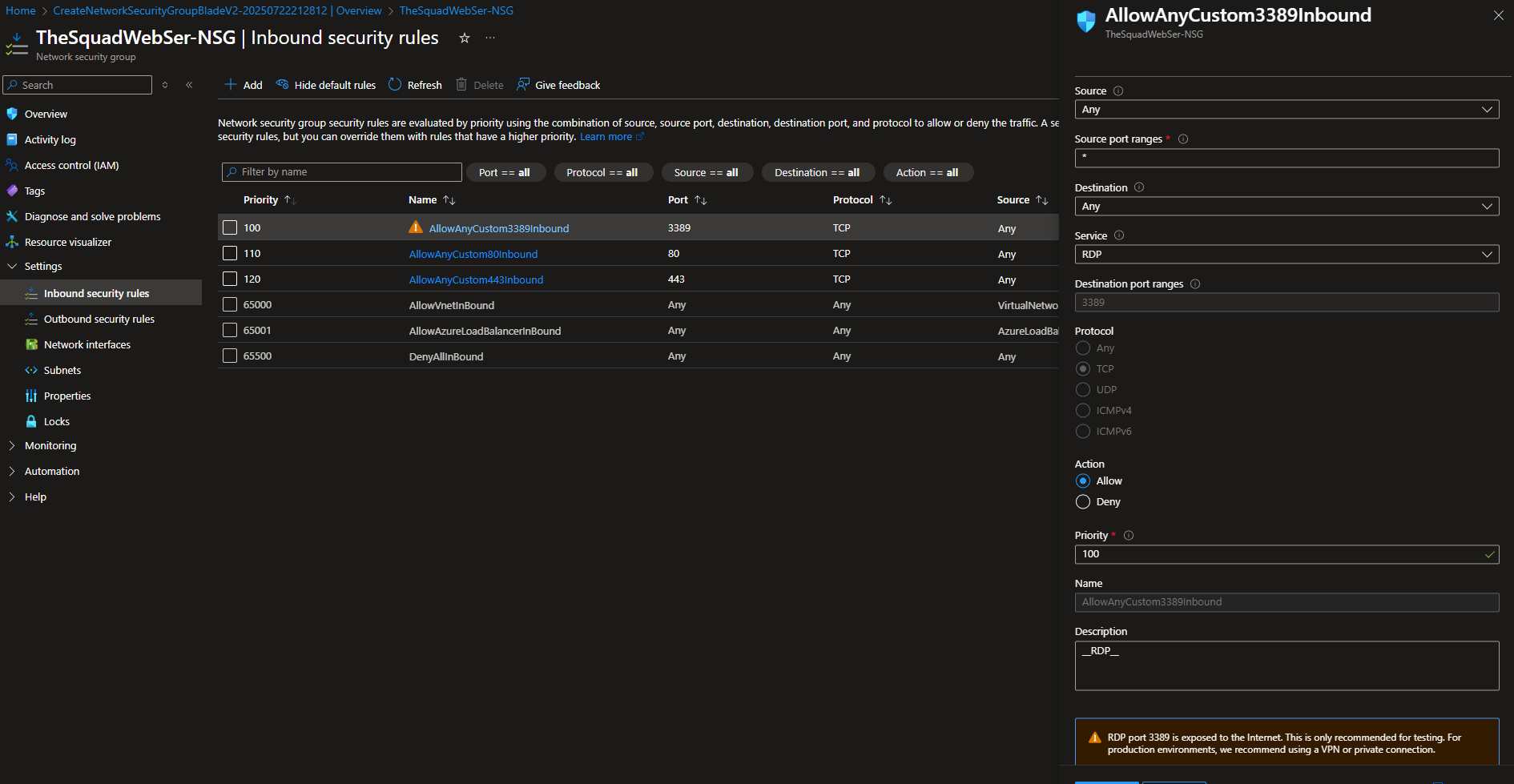
Task: Click the Give feedback person icon
Action: tap(523, 84)
